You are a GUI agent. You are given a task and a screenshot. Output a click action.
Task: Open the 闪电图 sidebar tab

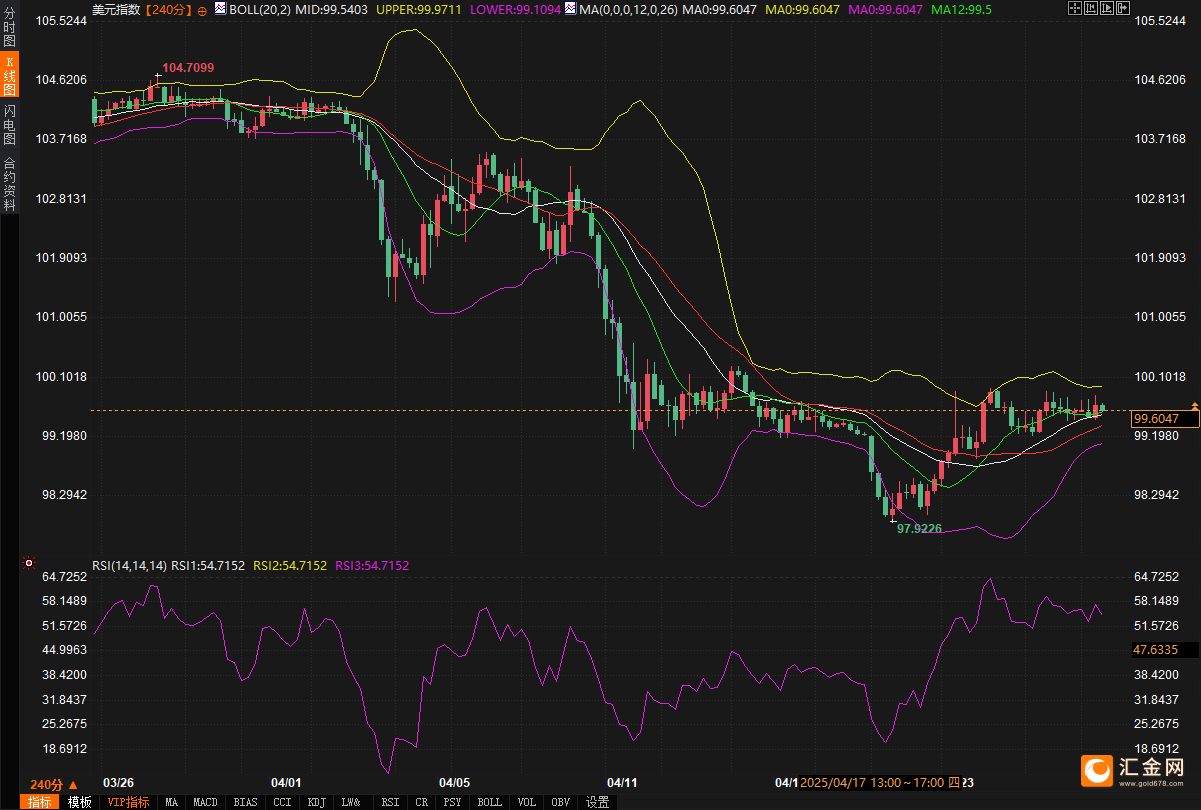9,124
